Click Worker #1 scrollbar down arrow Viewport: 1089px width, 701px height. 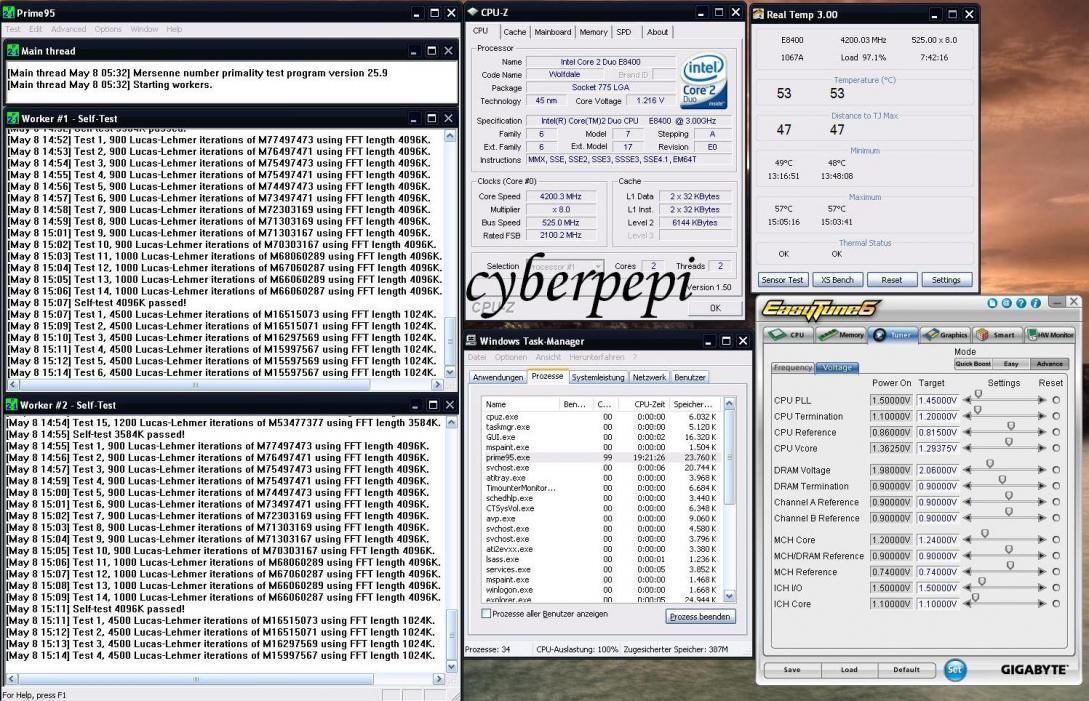(450, 372)
